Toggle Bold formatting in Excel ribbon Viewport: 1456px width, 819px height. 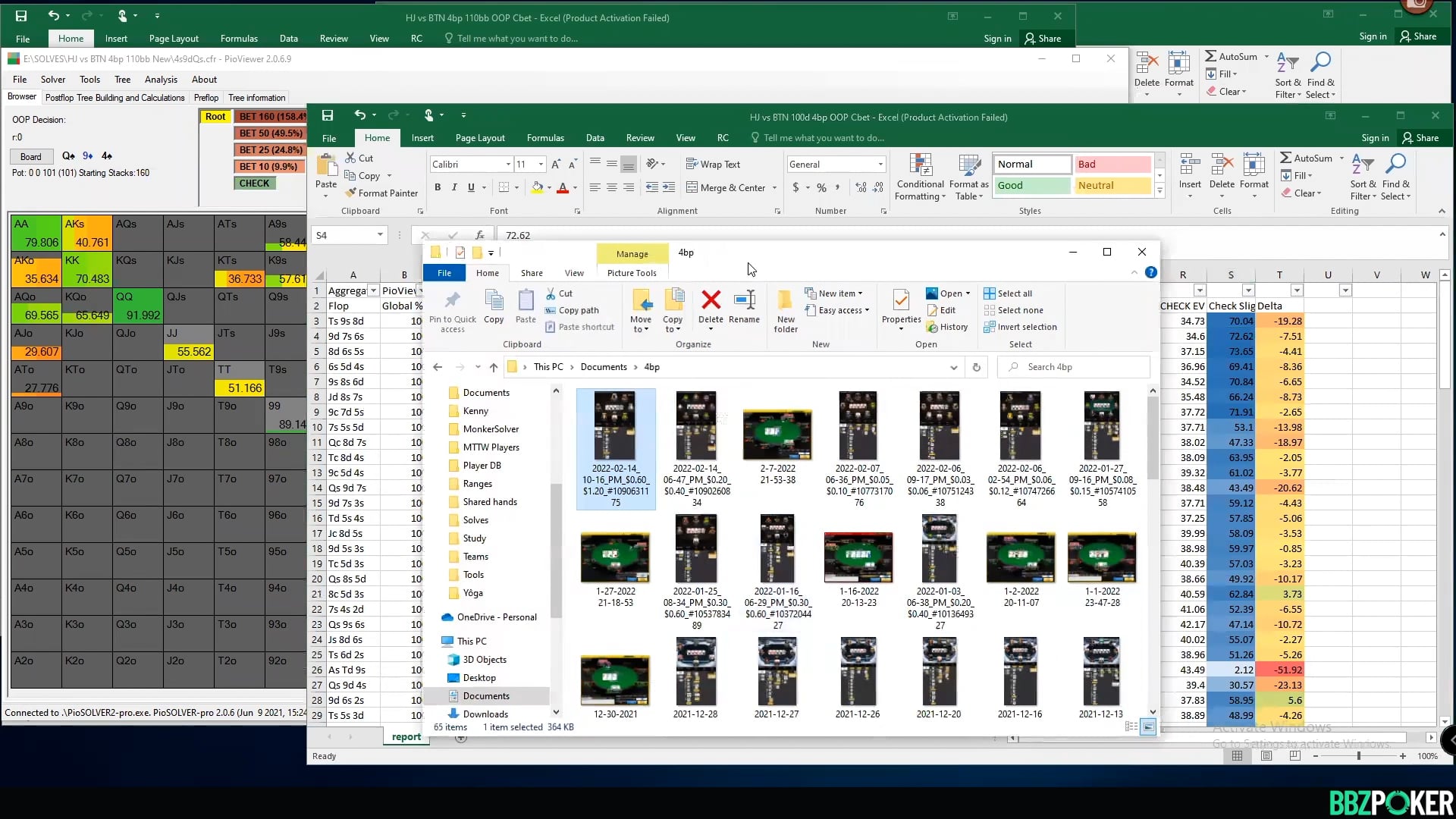pyautogui.click(x=438, y=187)
